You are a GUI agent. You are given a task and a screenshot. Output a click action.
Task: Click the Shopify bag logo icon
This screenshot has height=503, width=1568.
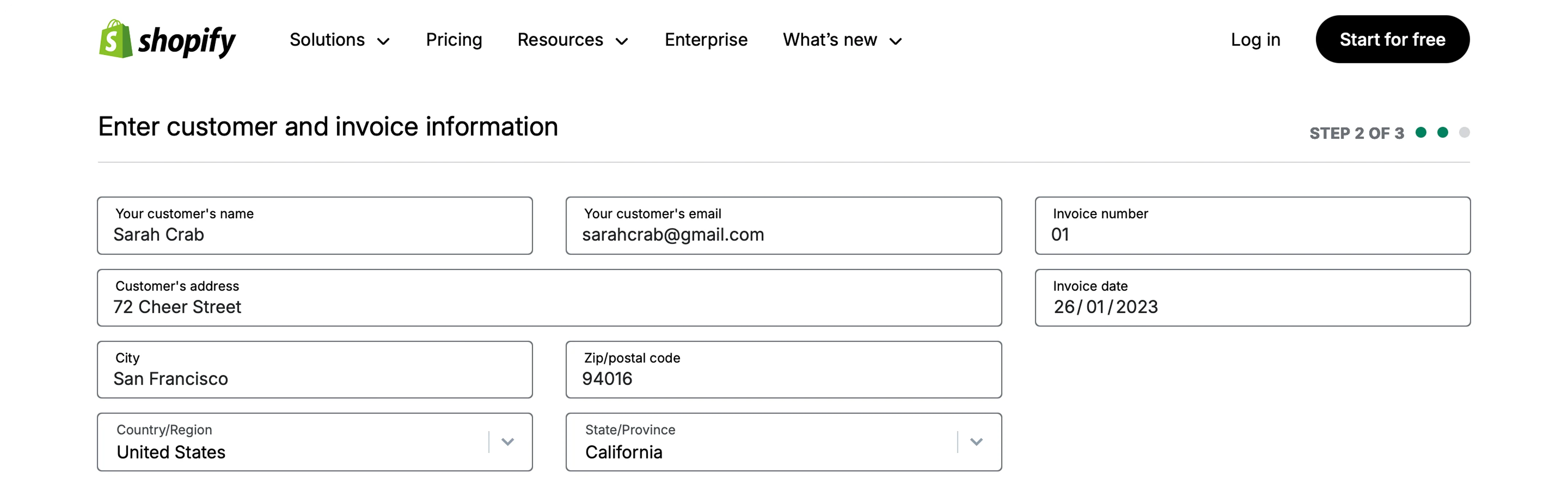[x=116, y=39]
